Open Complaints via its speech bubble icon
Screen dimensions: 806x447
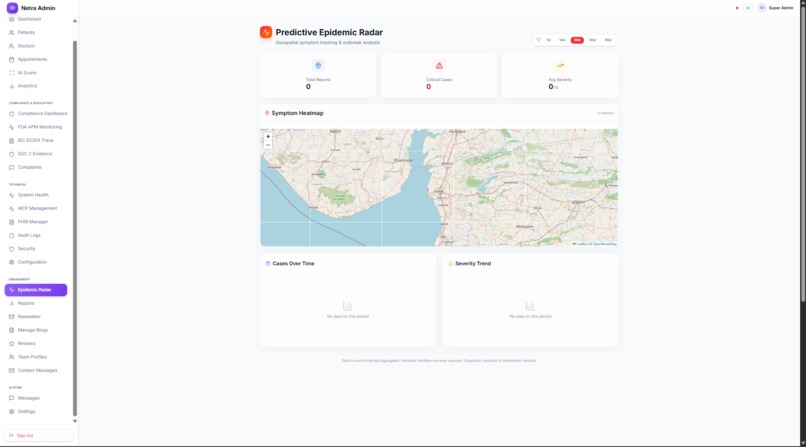click(11, 167)
